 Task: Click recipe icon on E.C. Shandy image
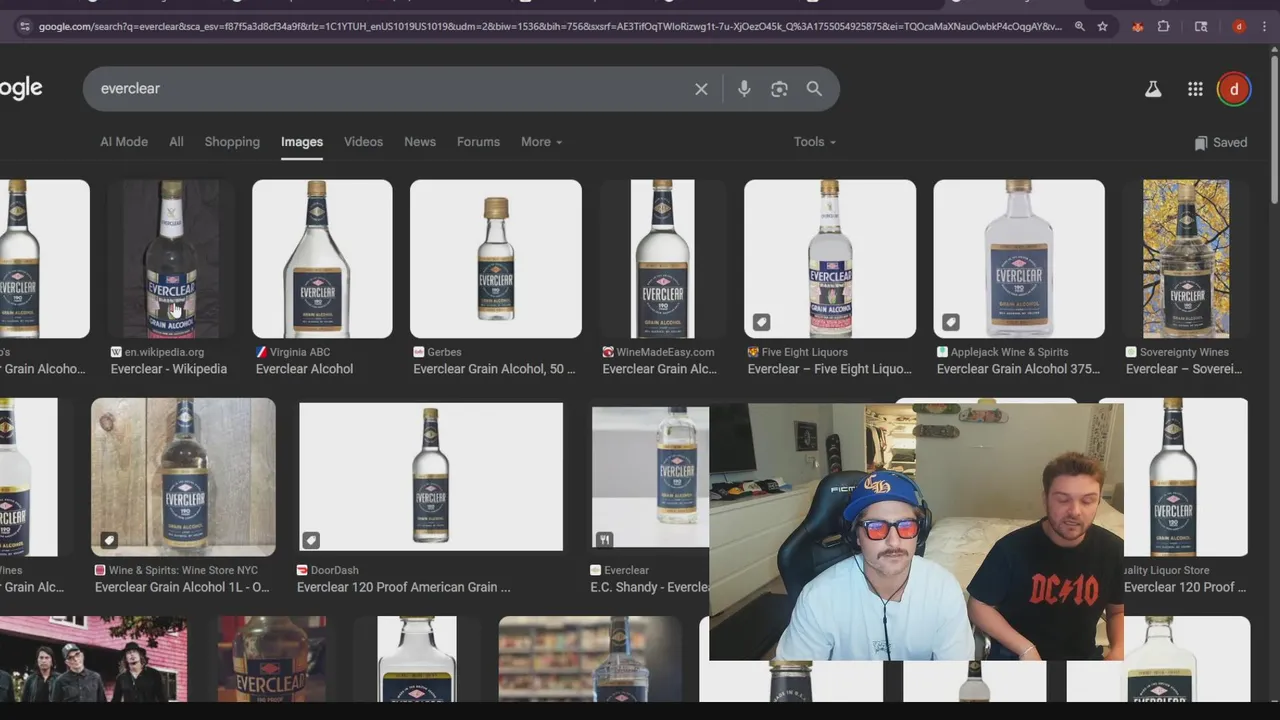[604, 540]
